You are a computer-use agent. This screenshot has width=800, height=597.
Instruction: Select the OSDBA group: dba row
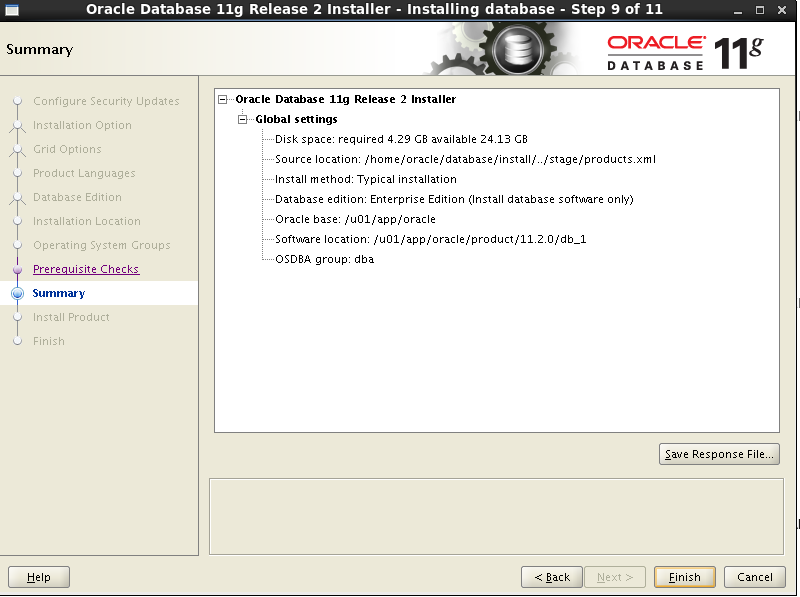tap(324, 259)
